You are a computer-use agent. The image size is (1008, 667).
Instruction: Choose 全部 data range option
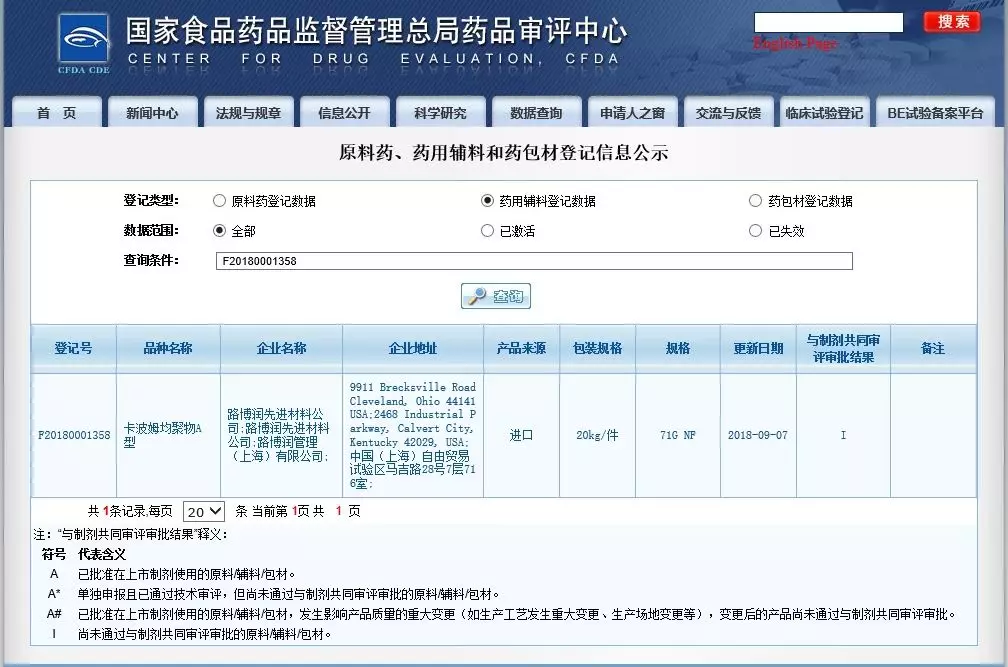(219, 231)
